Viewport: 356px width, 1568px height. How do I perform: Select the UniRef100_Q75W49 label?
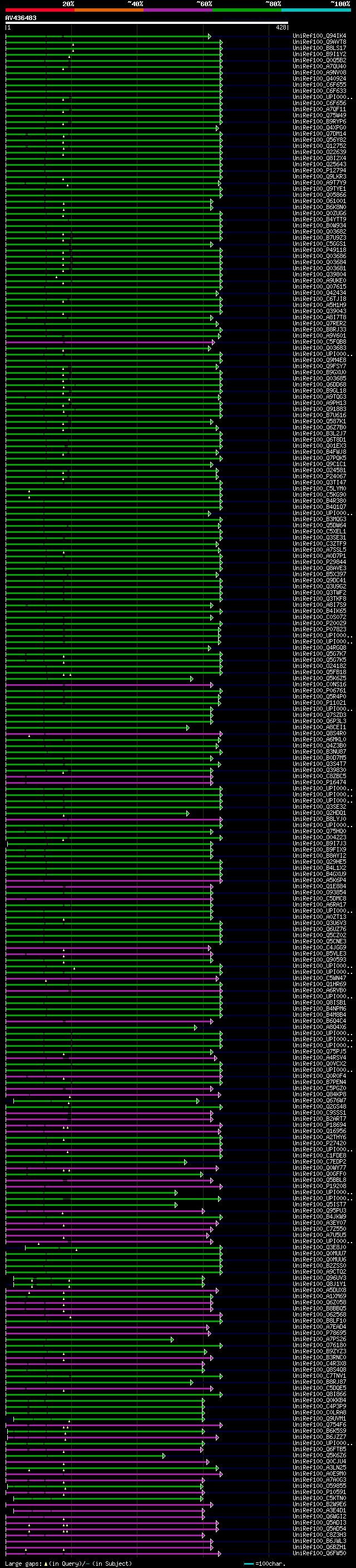(x=319, y=116)
